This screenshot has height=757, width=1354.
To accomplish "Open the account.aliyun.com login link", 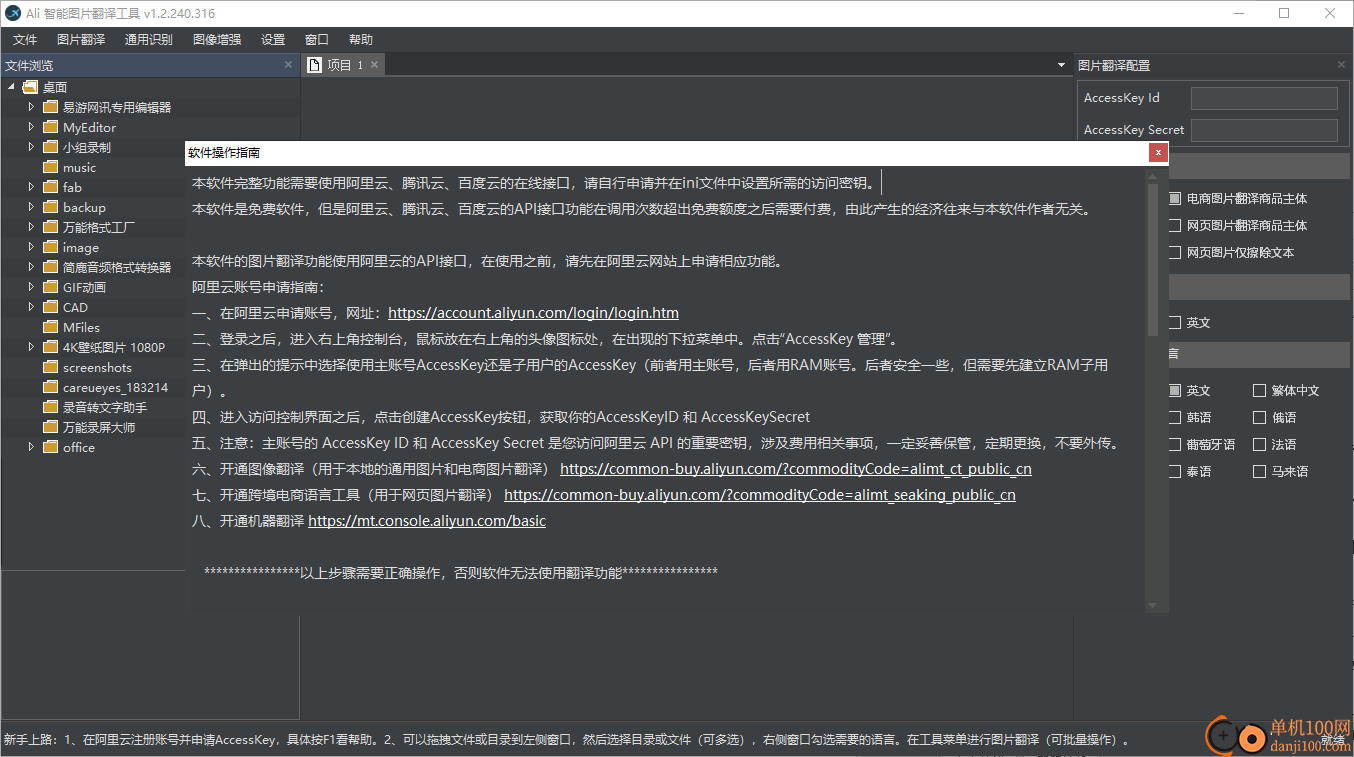I will tap(533, 313).
